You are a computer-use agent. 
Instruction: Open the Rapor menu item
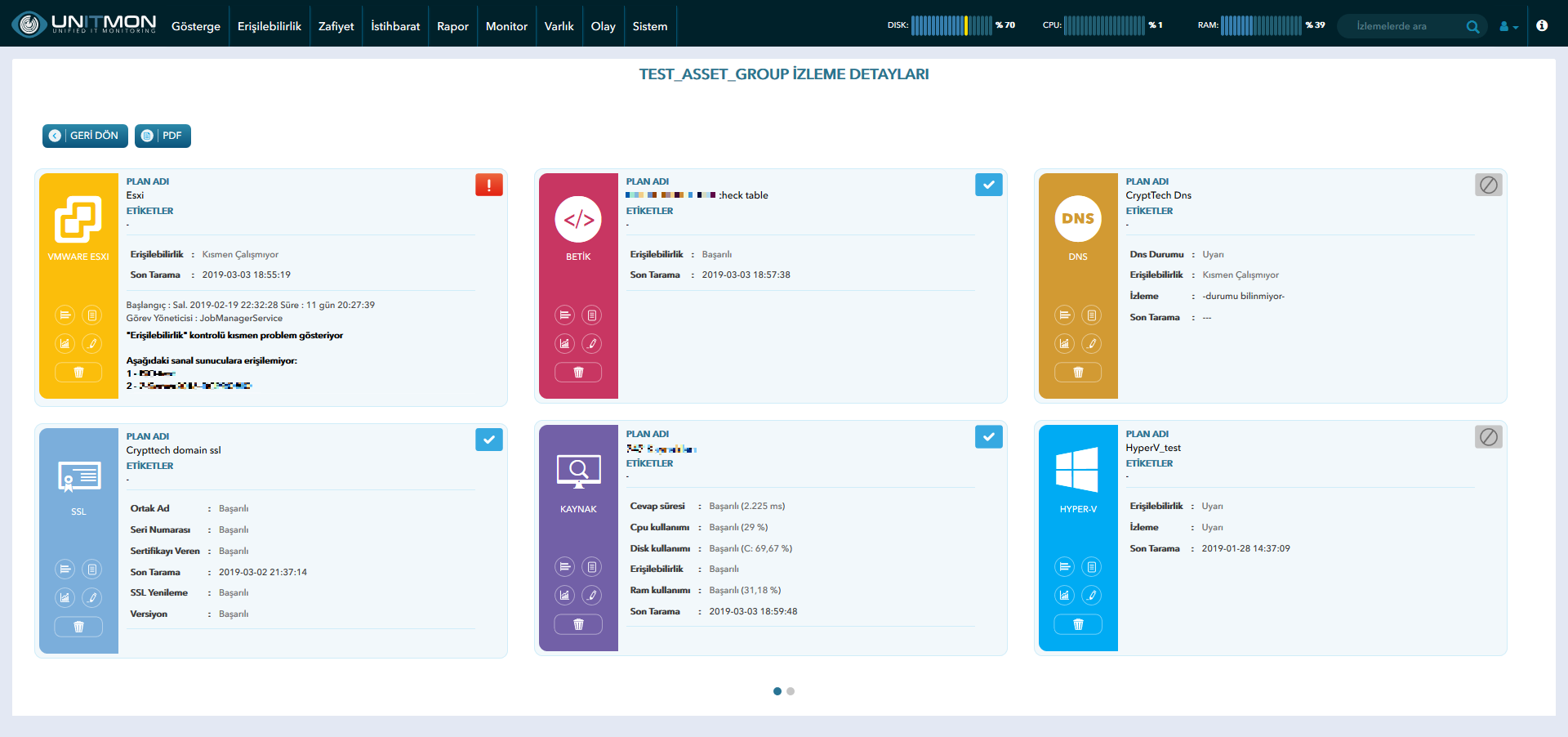coord(452,26)
